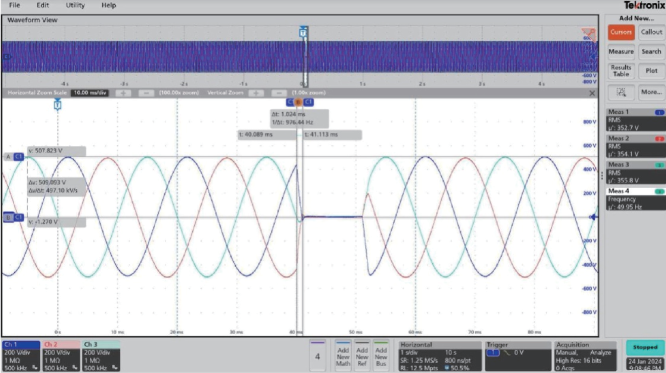Click the overview probe icon top-right

(x=589, y=34)
